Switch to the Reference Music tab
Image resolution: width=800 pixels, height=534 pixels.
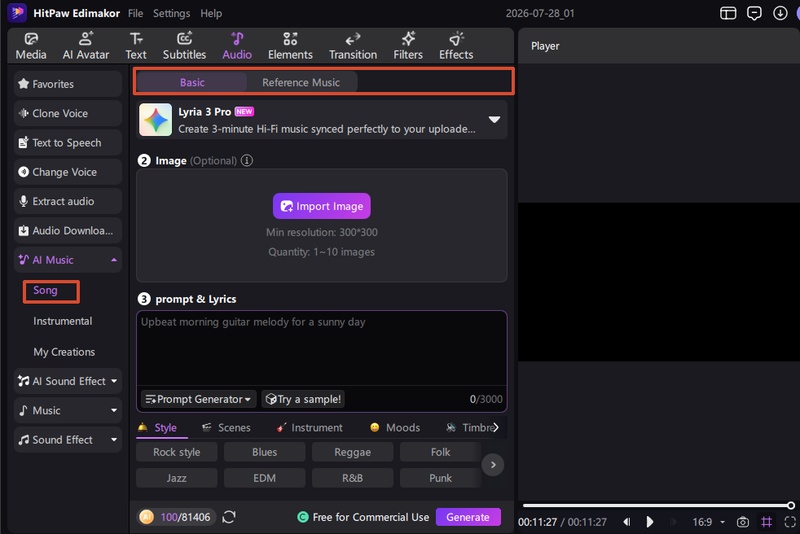[x=301, y=82]
